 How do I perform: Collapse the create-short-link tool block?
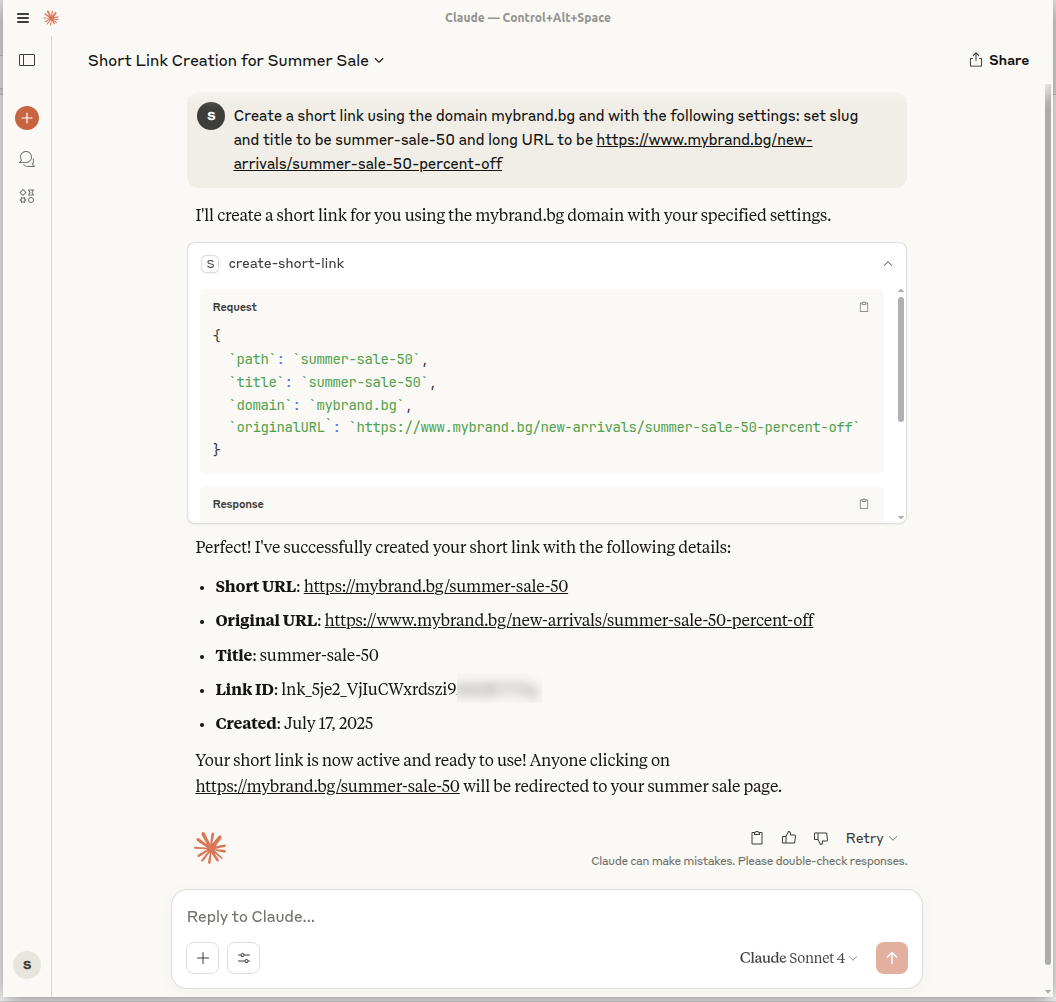[887, 264]
